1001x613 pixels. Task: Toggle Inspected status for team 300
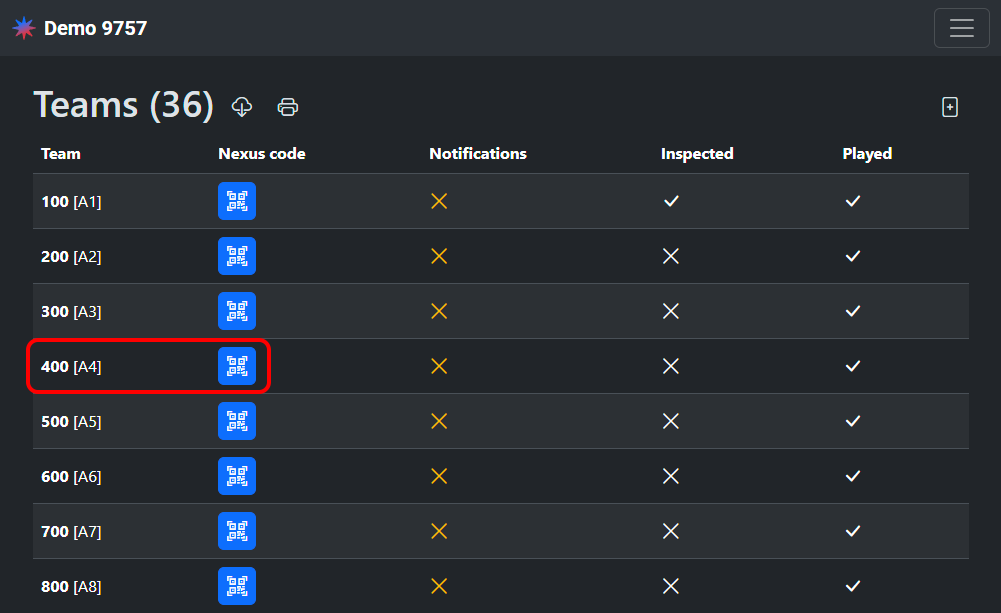(671, 311)
